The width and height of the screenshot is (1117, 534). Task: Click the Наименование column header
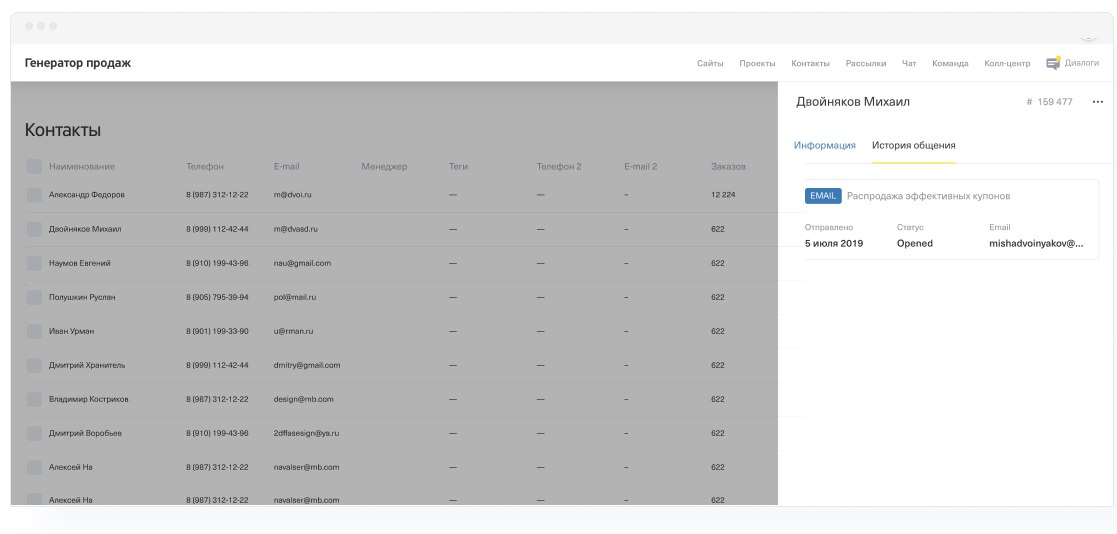82,167
